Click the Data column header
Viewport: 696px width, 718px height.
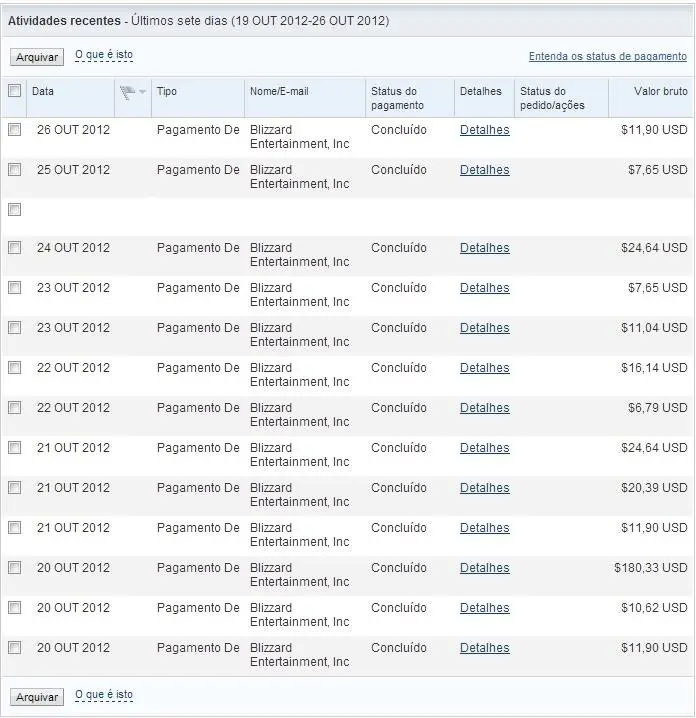(43, 92)
